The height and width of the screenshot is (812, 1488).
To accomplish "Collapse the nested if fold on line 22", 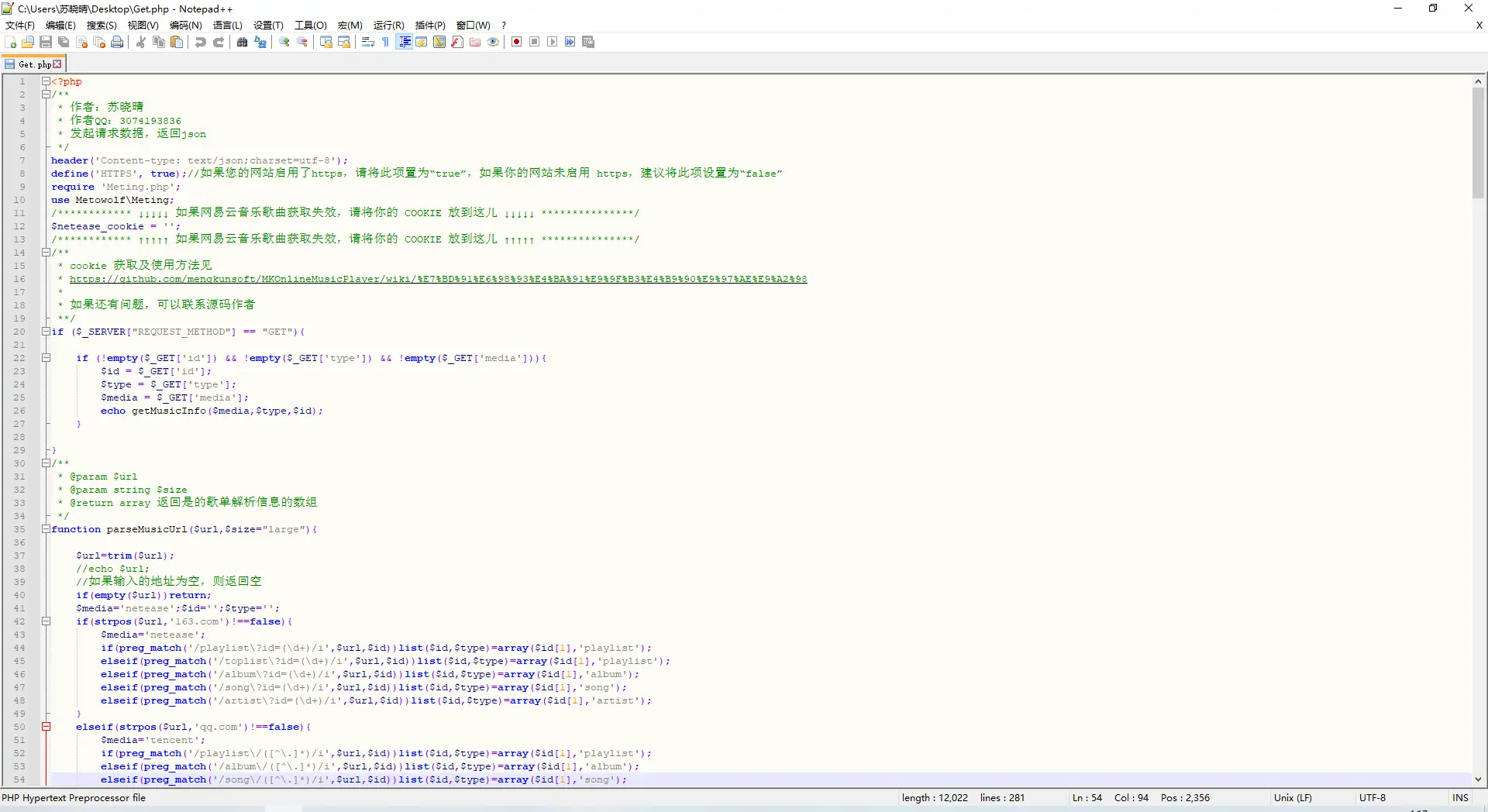I will pyautogui.click(x=46, y=358).
